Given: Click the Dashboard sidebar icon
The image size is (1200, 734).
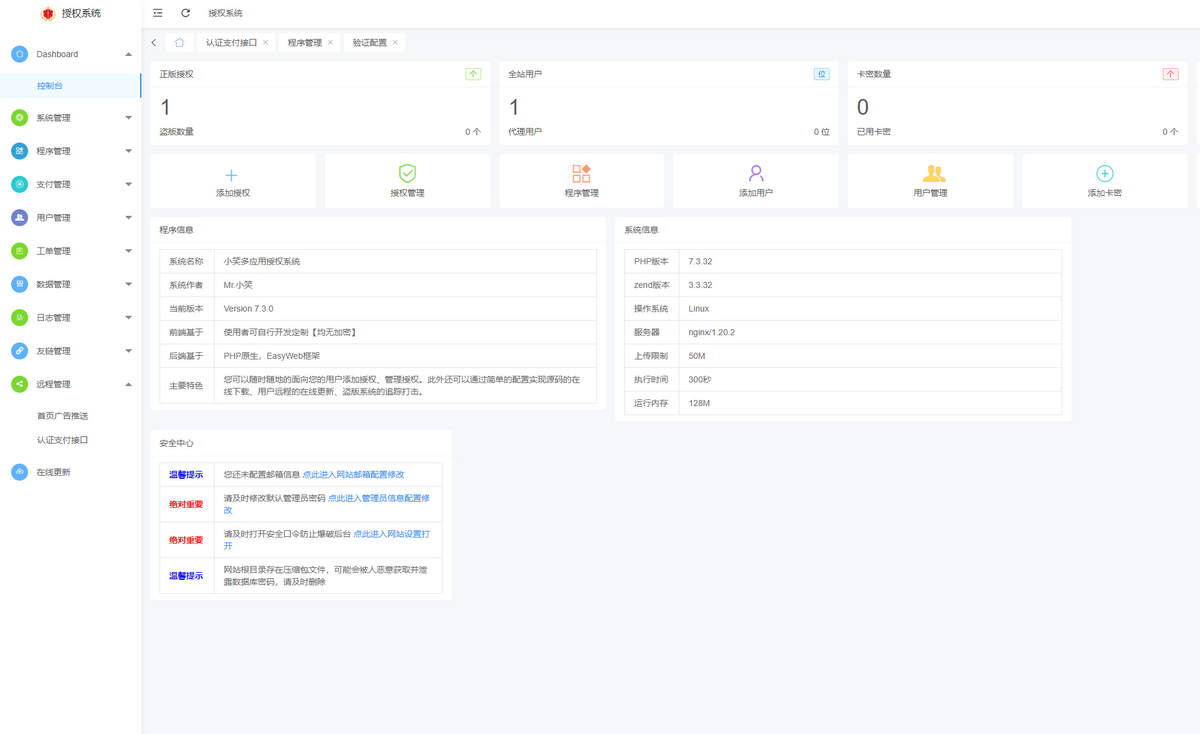Looking at the screenshot, I should 19,54.
